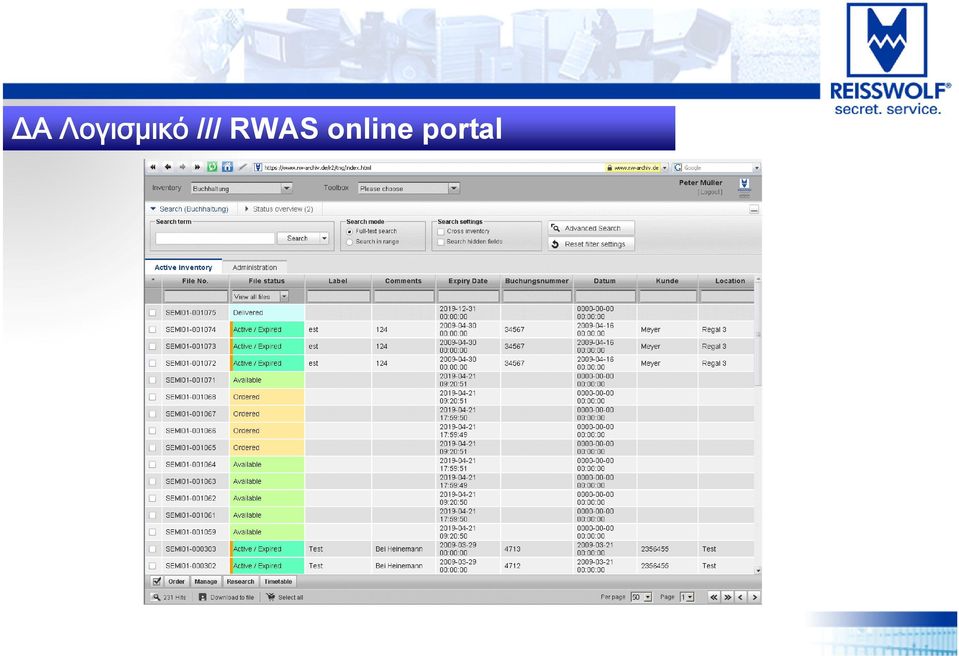959x656 pixels.
Task: Click the pencil edit icon beside home
Action: tap(243, 167)
